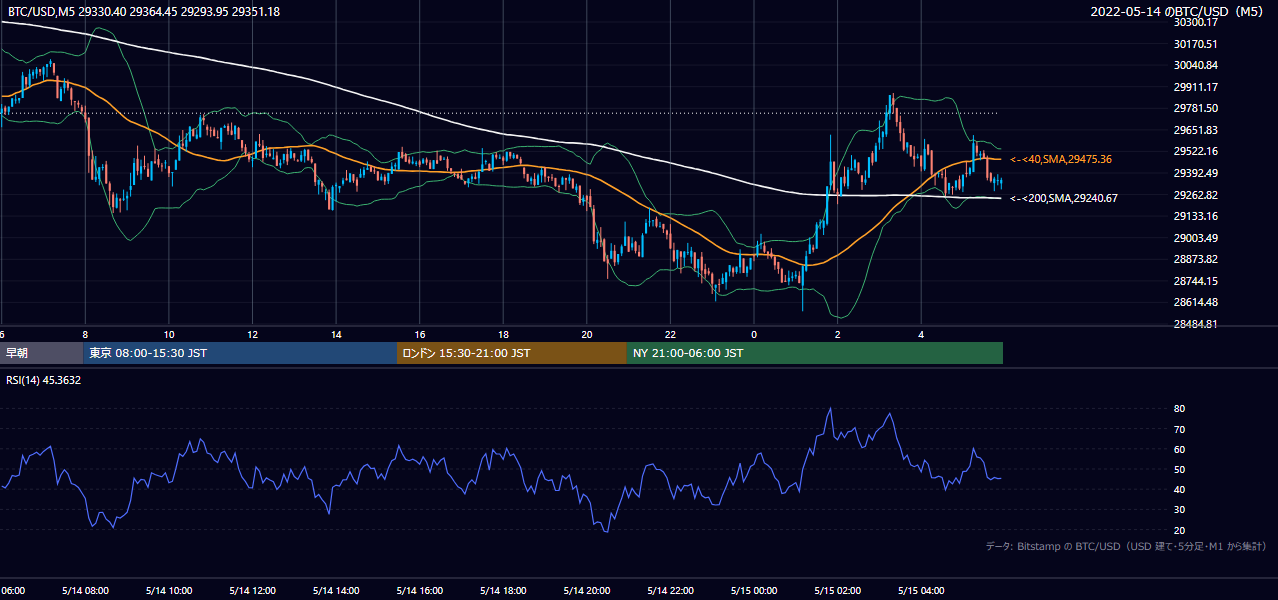Click the 5/14 14:00 date axis label
Viewport: 1278px width, 600px height.
[x=335, y=590]
